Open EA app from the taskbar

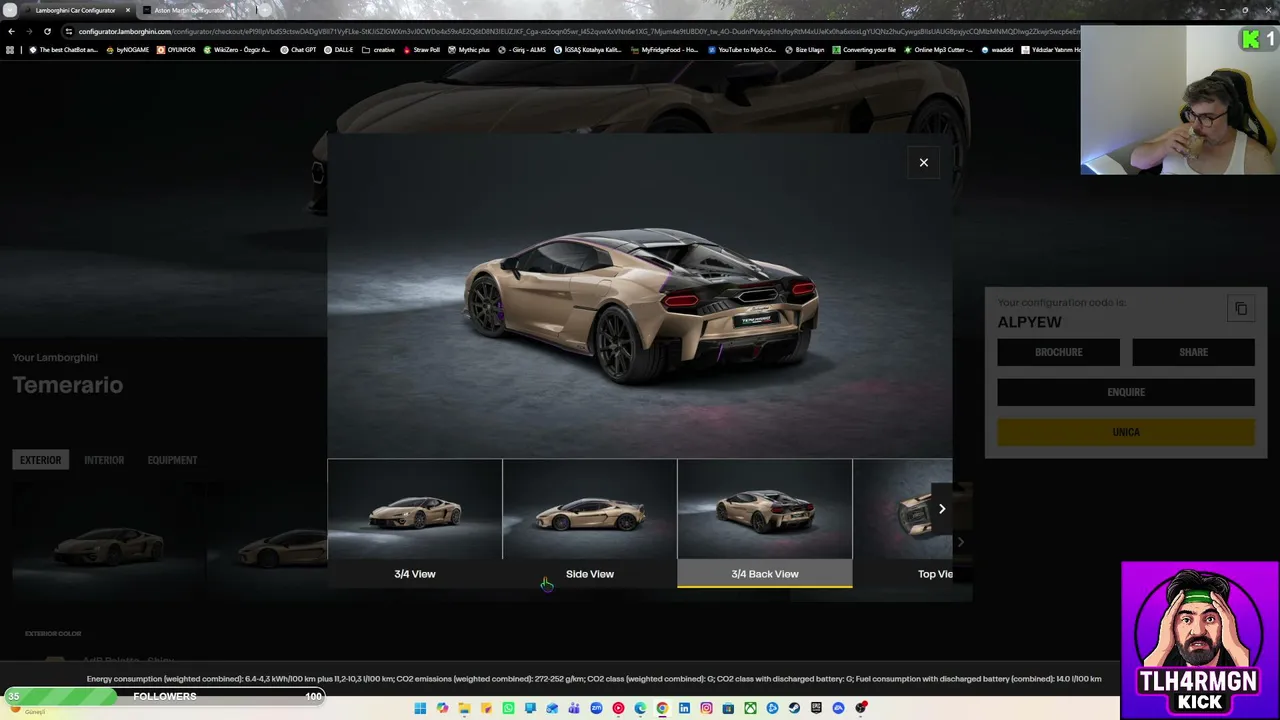[838, 708]
